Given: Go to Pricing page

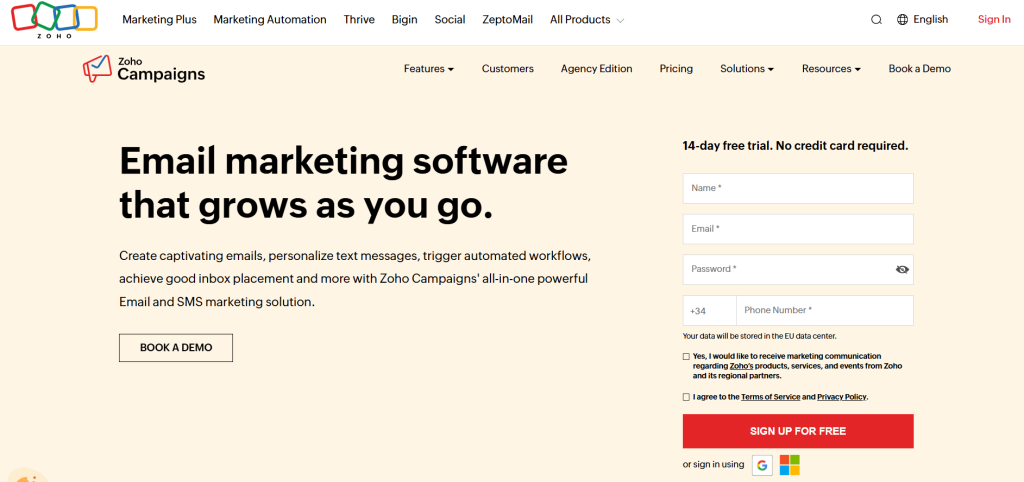Looking at the screenshot, I should [676, 69].
